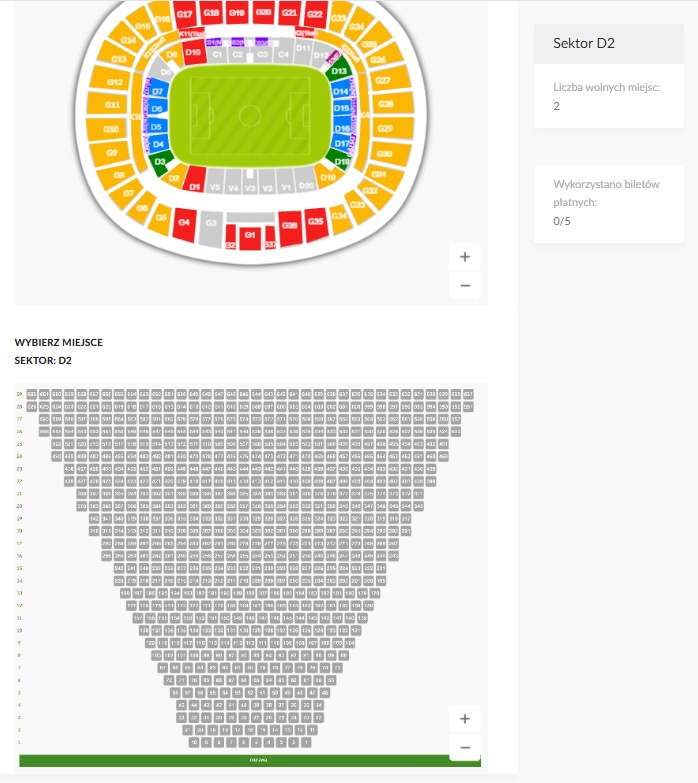The image size is (698, 783).
Task: Zoom in on the D2 seat map
Action: (465, 719)
